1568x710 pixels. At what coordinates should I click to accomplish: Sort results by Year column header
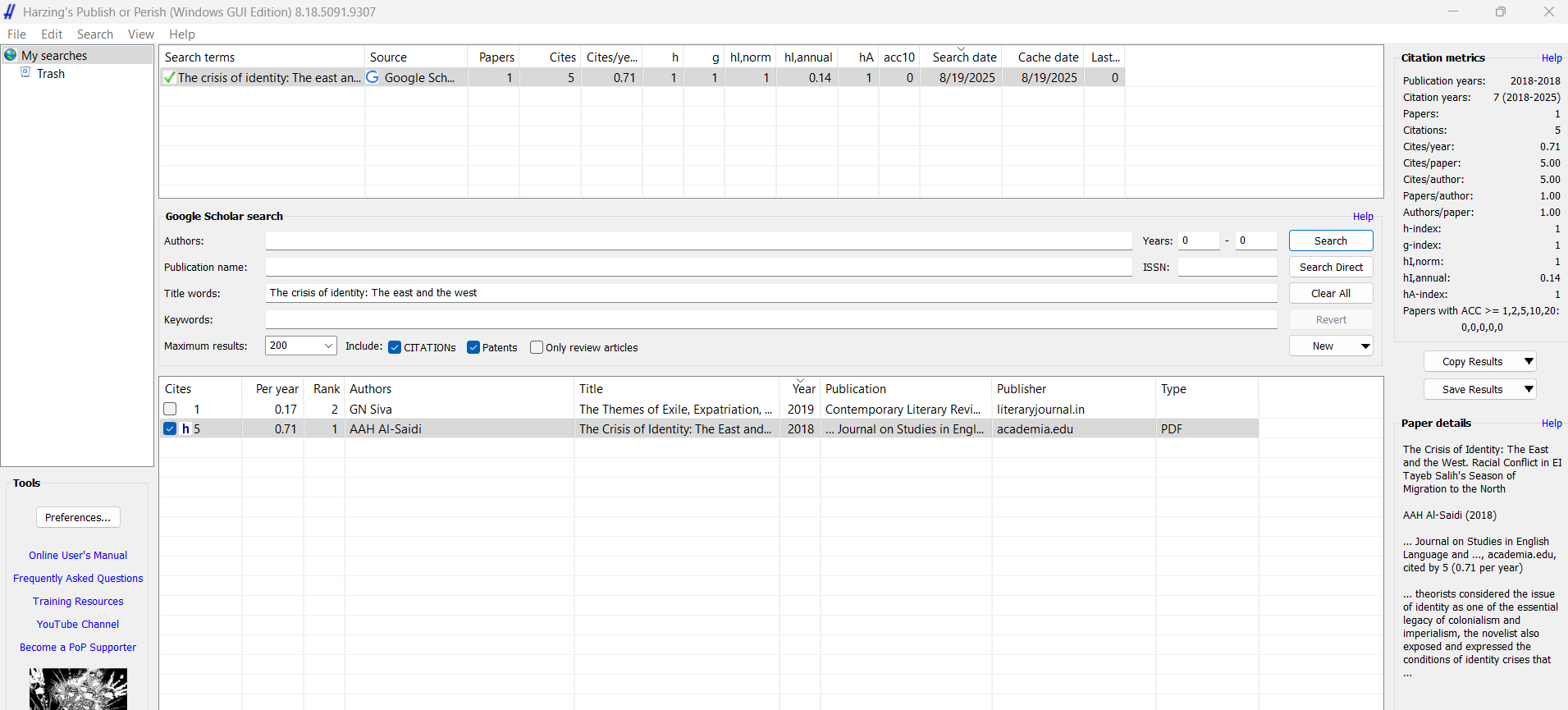click(x=800, y=389)
